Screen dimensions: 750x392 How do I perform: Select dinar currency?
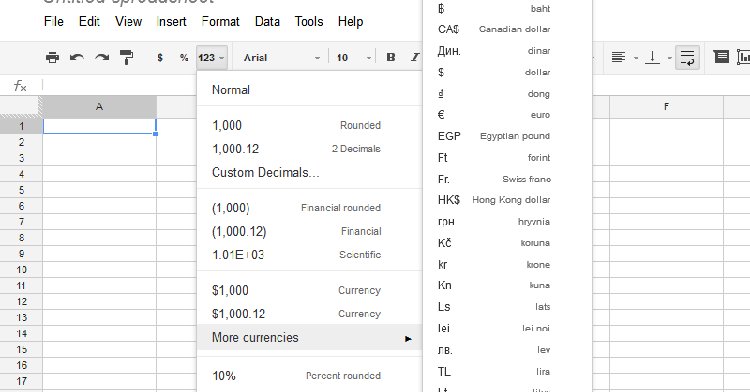507,51
